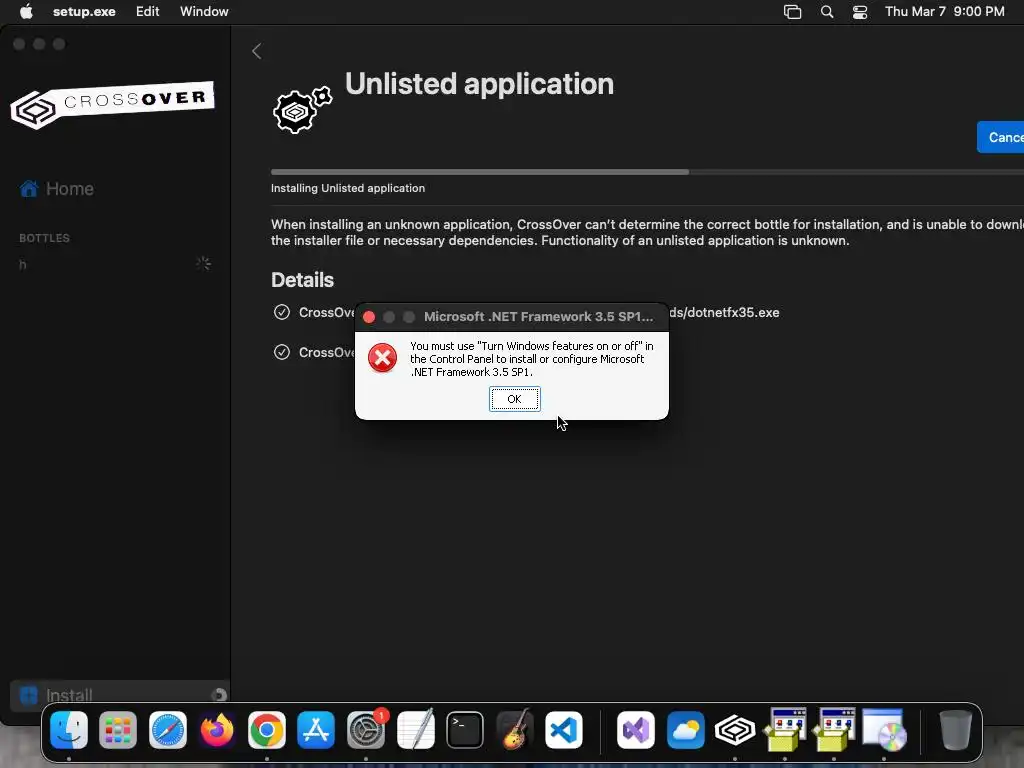Viewport: 1024px width, 768px height.
Task: Click the Unlisted application gear icon
Action: [x=302, y=110]
